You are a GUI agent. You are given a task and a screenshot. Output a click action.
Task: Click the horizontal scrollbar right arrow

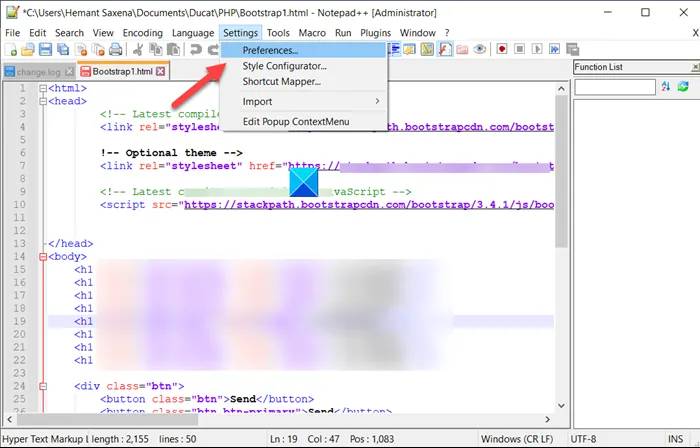tap(547, 419)
